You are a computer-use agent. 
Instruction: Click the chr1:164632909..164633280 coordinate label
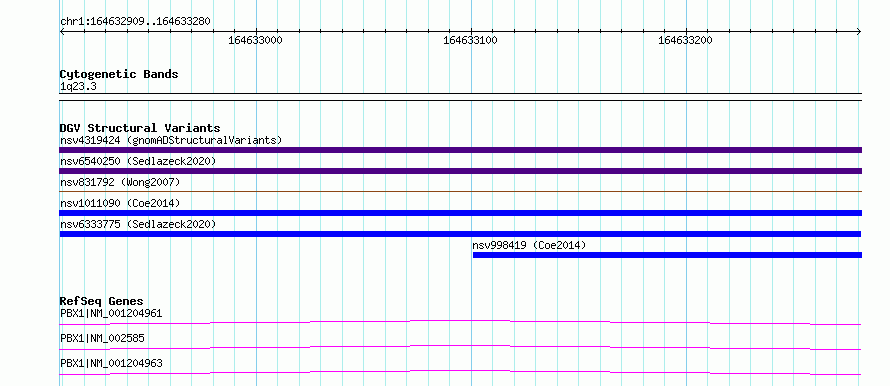135,22
